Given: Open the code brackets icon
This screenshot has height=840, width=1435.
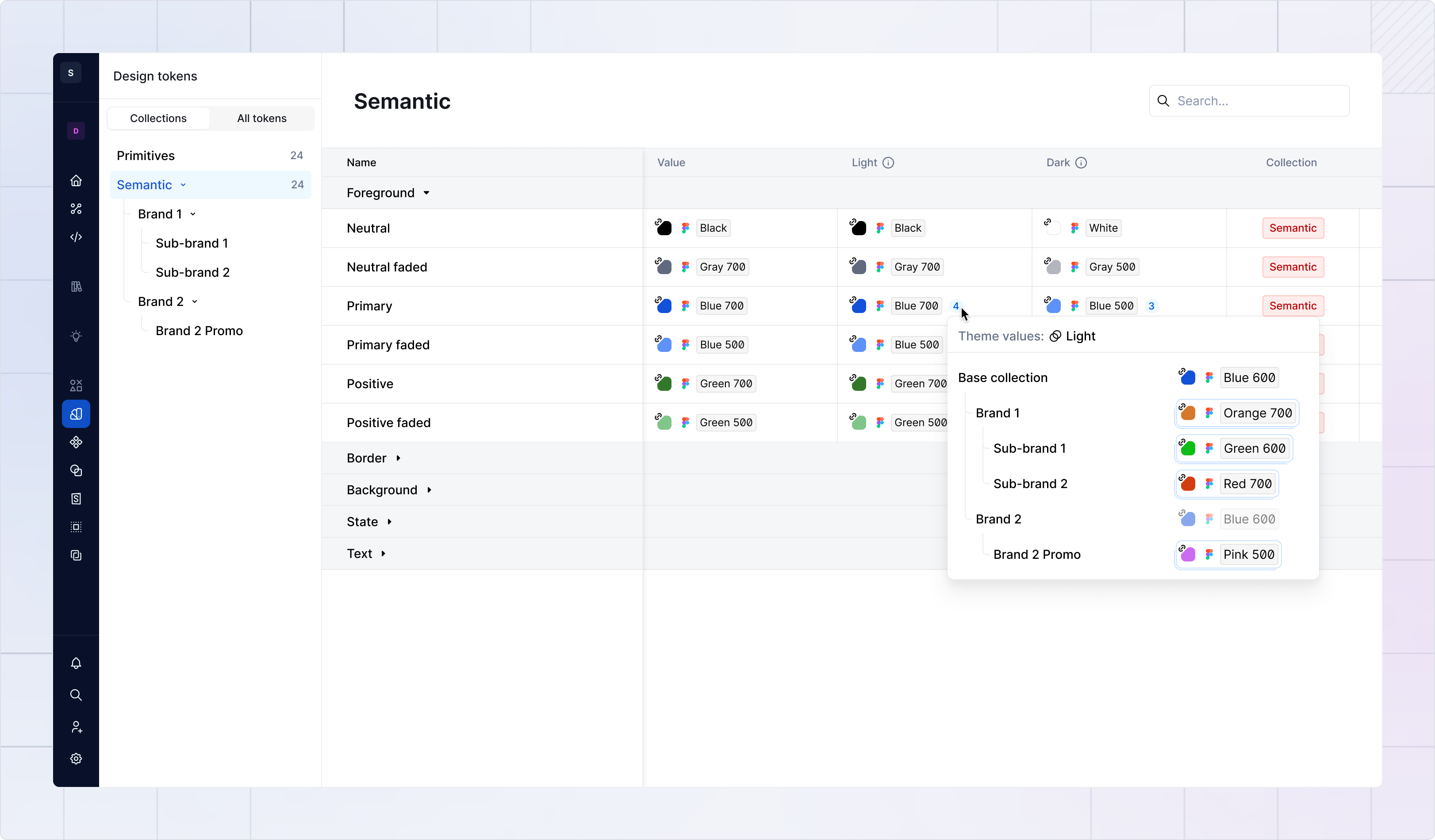Looking at the screenshot, I should 76,237.
